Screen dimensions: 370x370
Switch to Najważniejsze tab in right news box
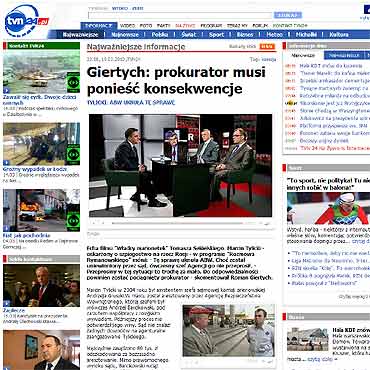point(344,55)
